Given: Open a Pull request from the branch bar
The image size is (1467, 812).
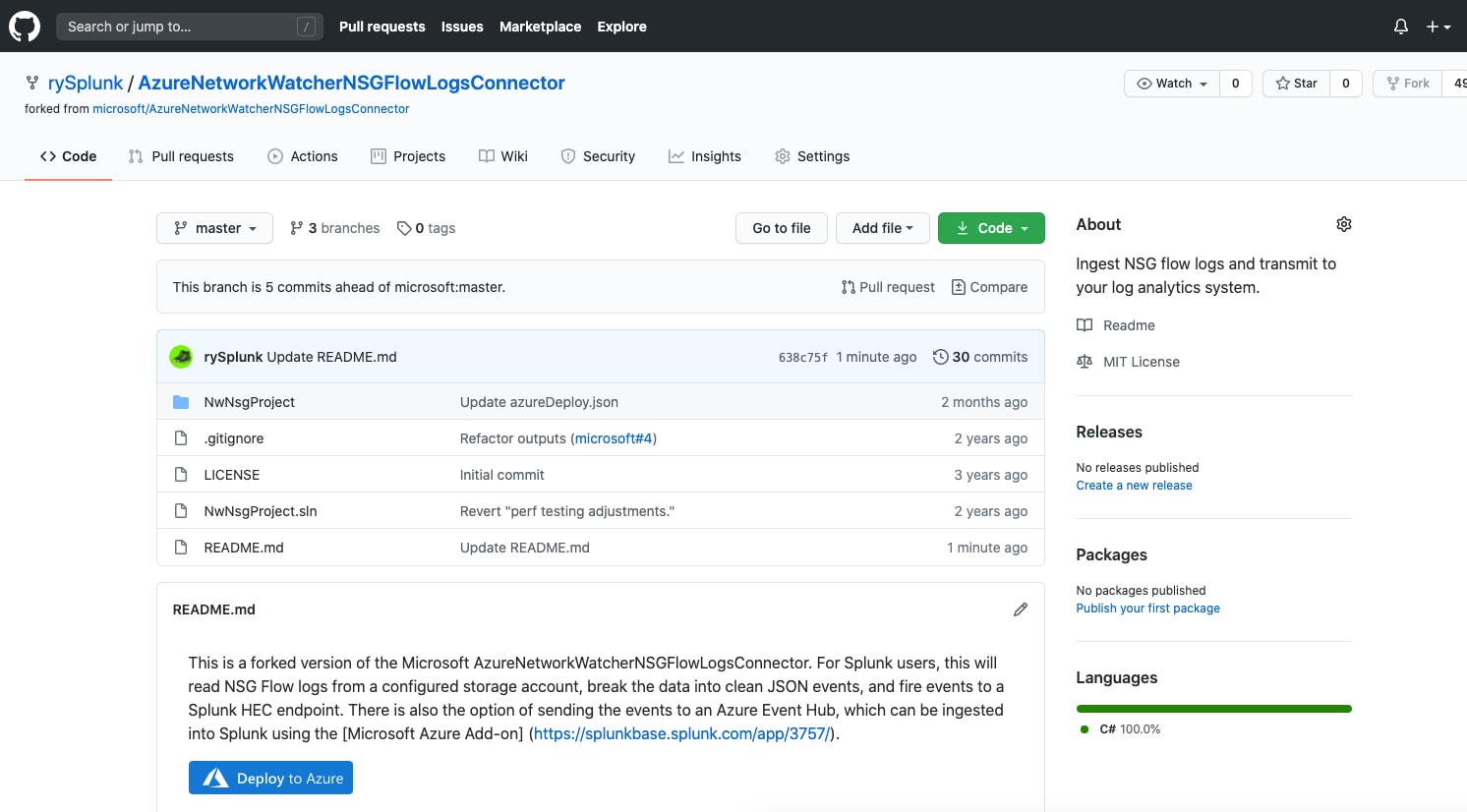Looking at the screenshot, I should click(888, 287).
